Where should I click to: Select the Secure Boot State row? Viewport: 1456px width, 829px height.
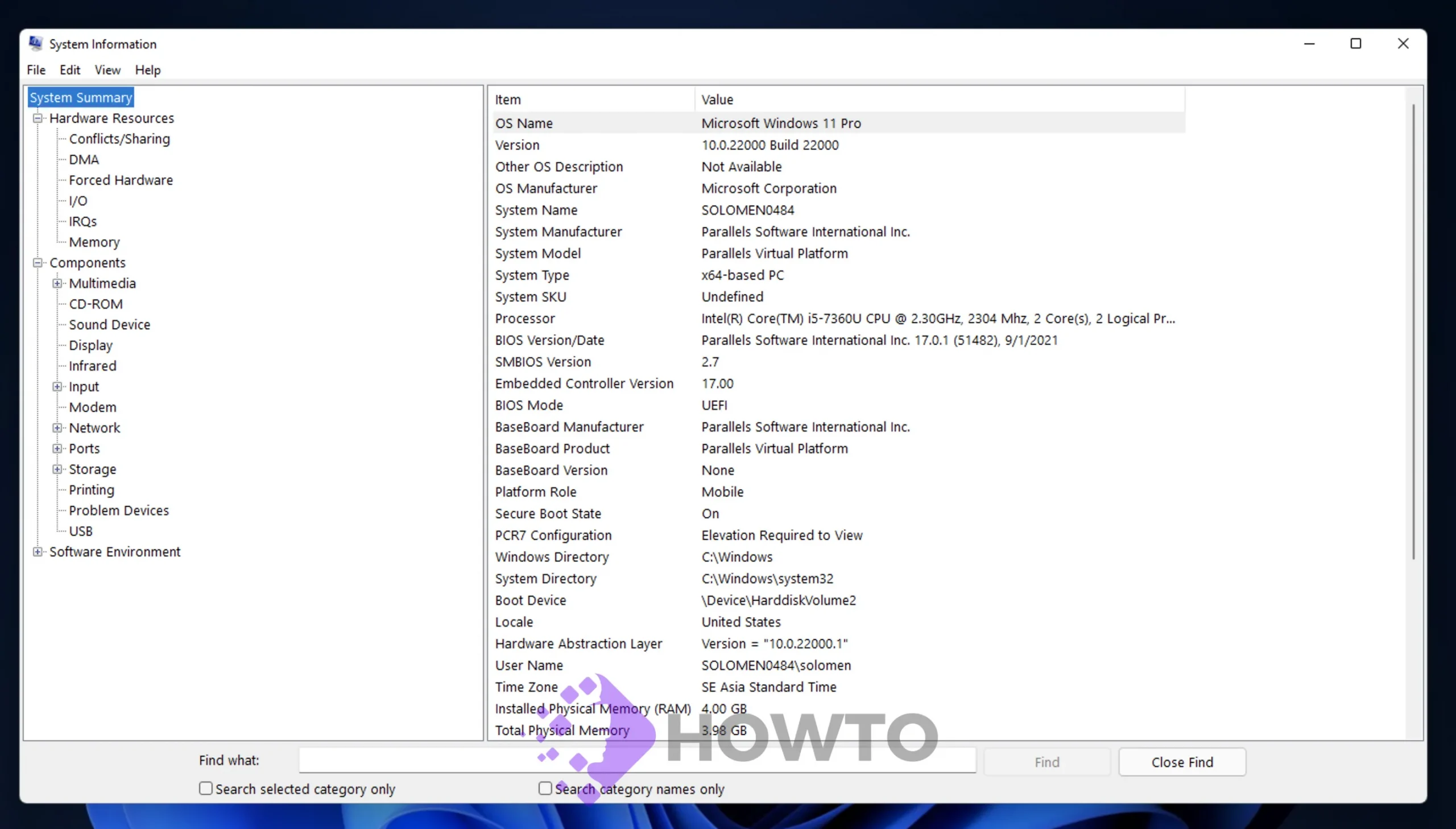[x=839, y=514]
